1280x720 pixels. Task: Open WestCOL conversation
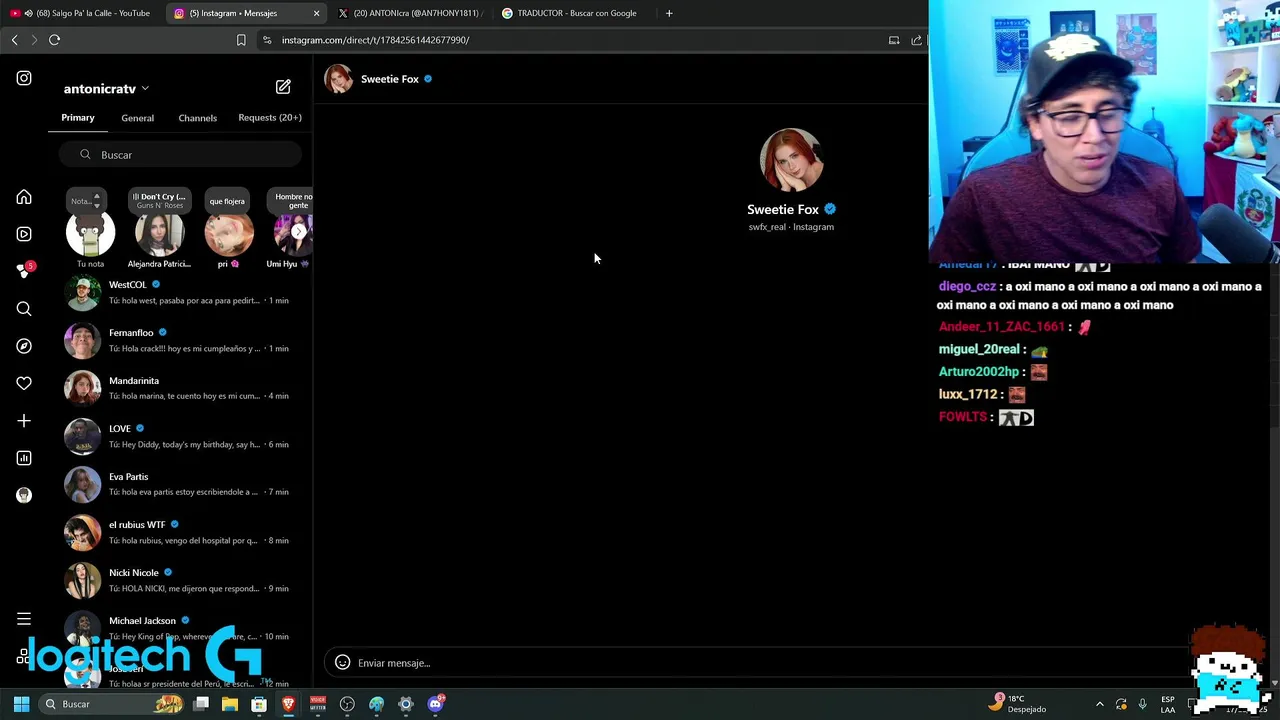tap(180, 292)
